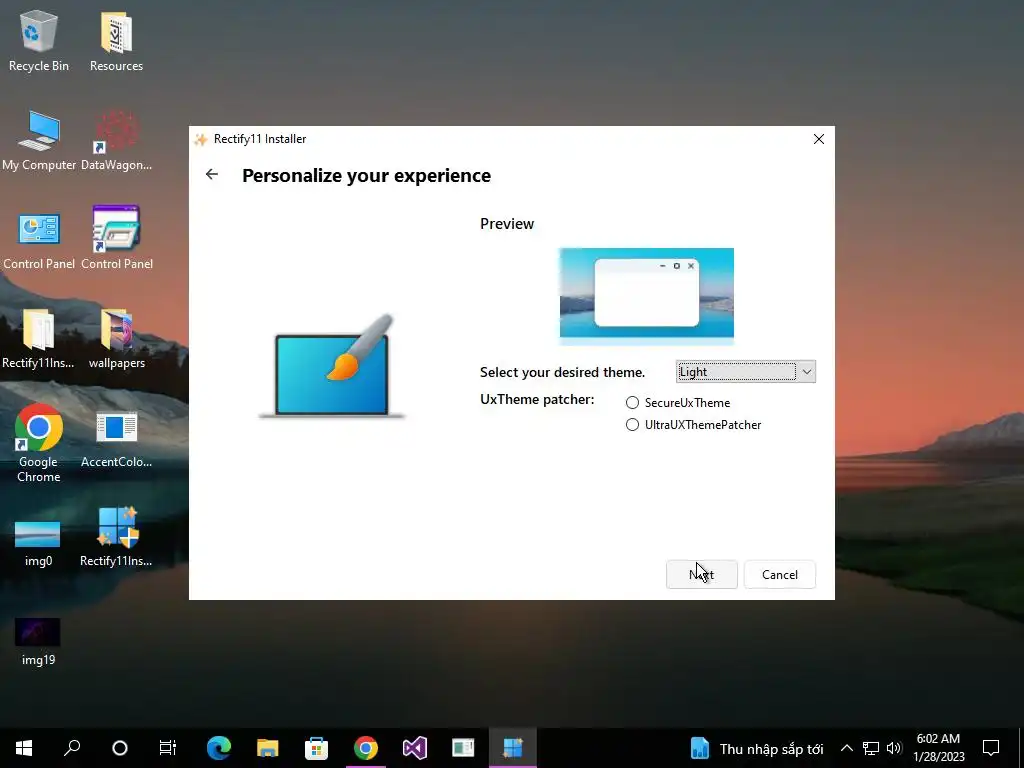
Task: Open network status tray icon
Action: 871,748
